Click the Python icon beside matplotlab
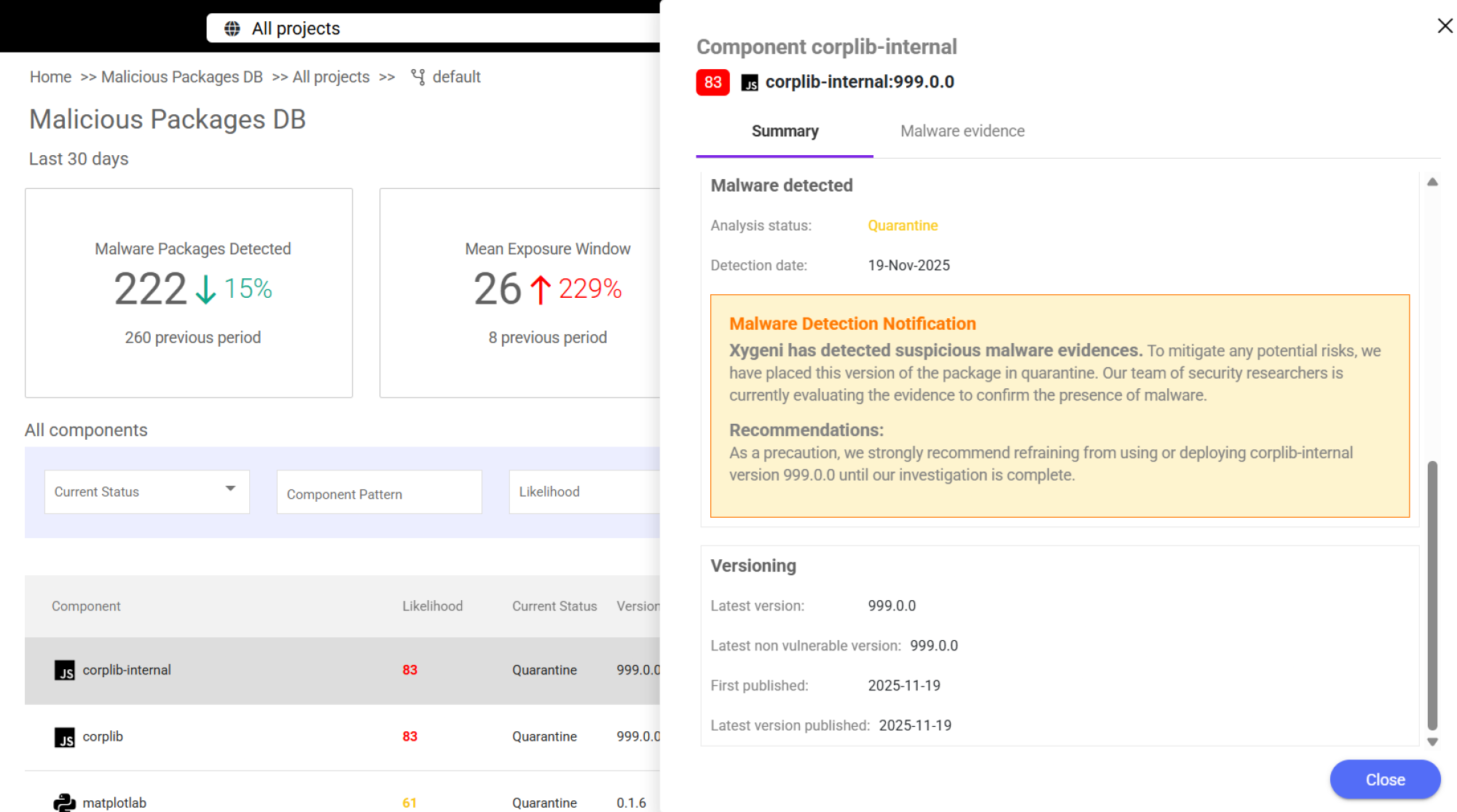The image size is (1457, 812). (65, 803)
